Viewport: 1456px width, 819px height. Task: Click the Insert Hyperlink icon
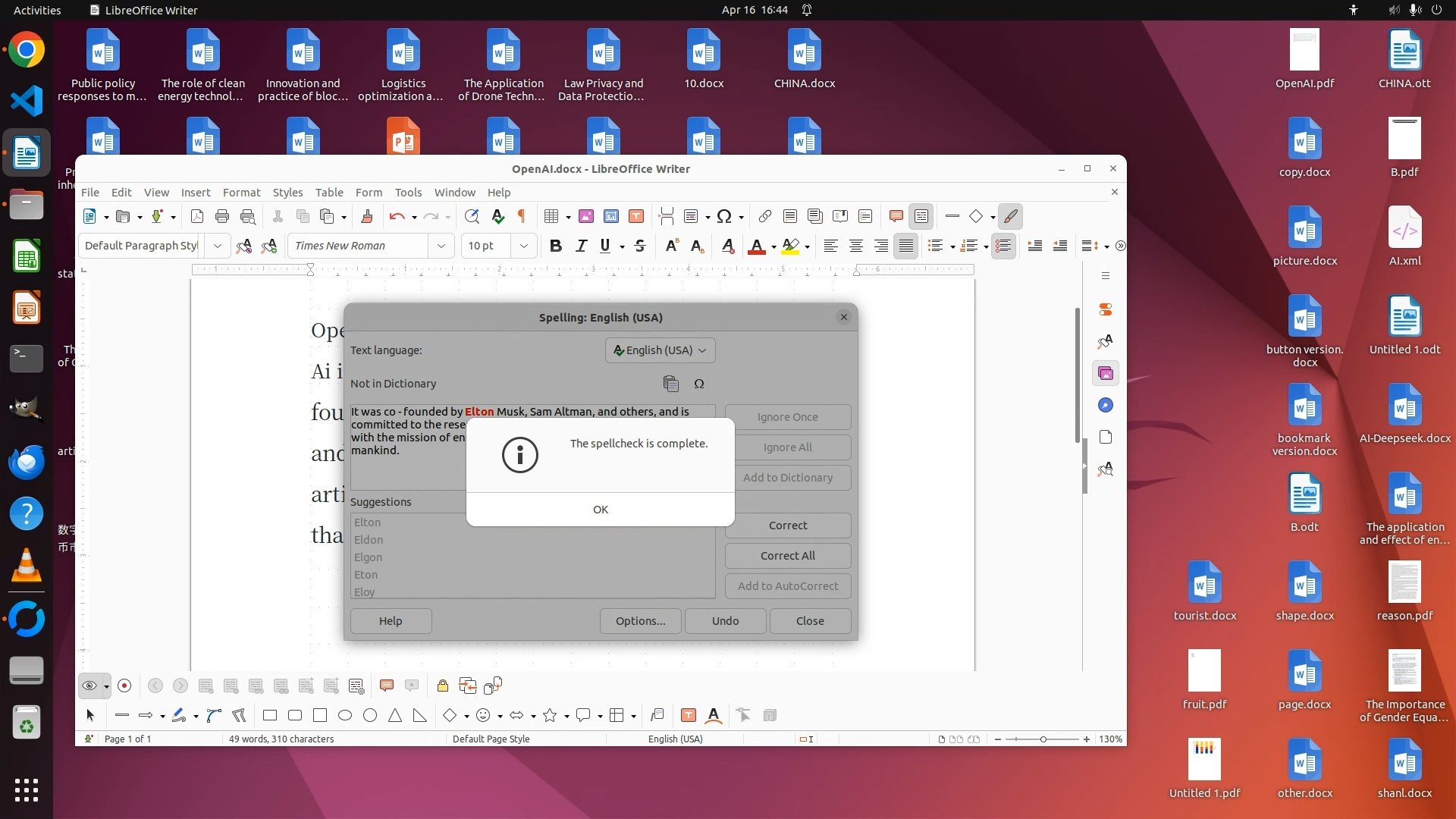tap(764, 217)
